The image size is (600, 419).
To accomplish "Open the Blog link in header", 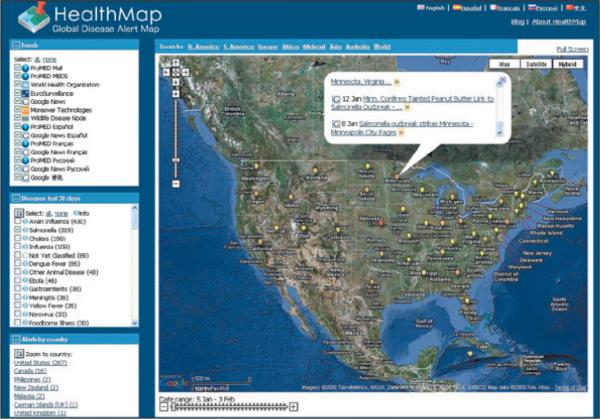I will click(517, 22).
